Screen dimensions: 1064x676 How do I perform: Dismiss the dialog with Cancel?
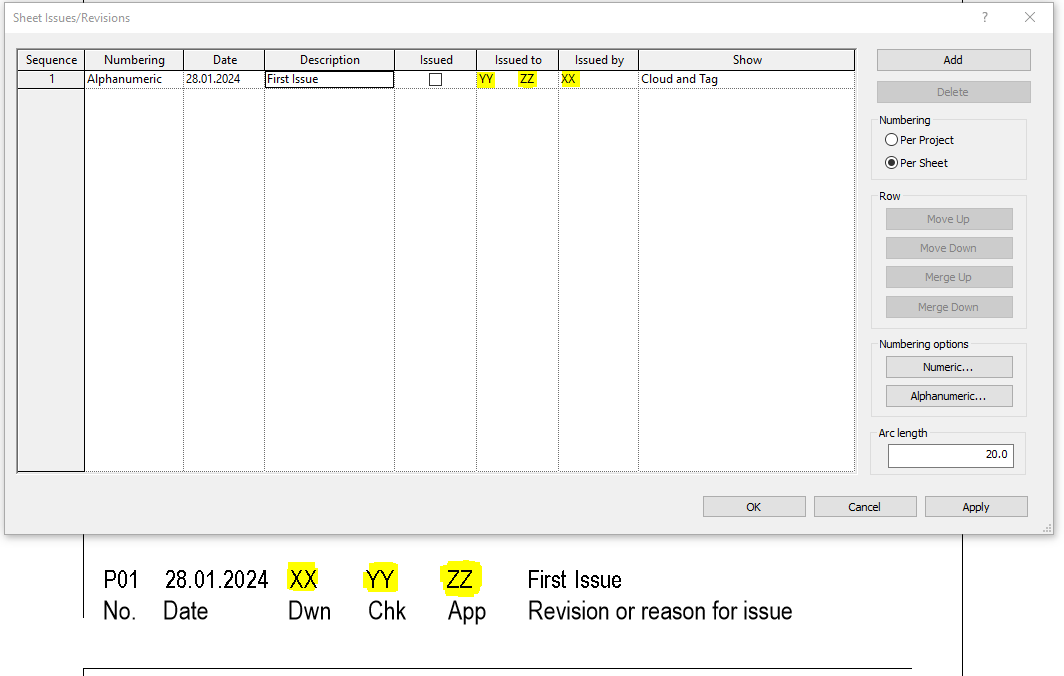[864, 506]
